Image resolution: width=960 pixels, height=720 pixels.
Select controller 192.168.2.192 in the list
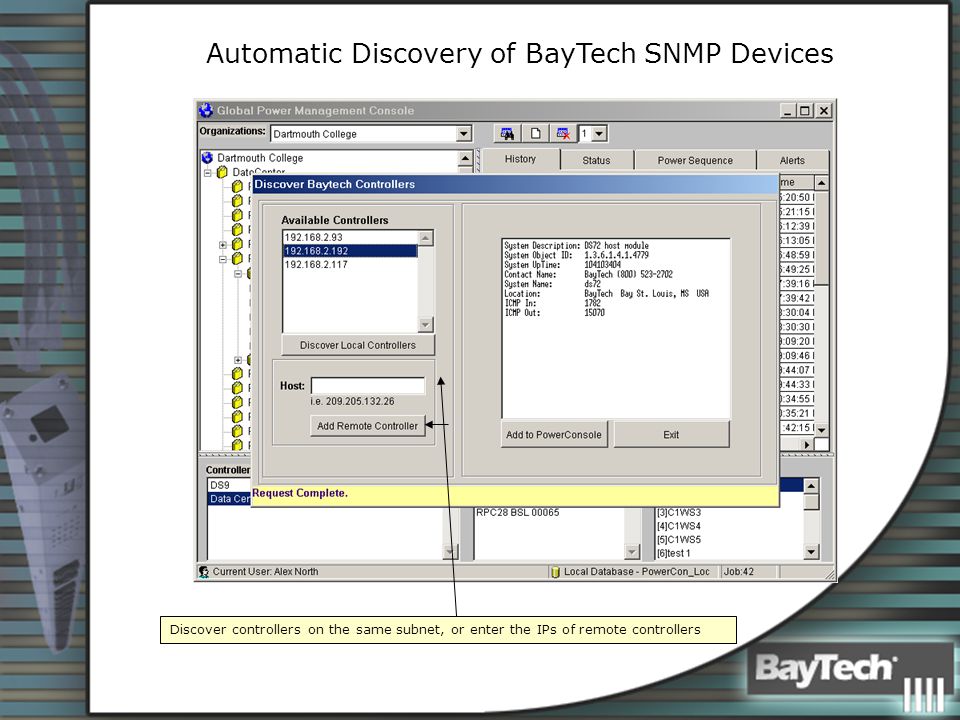click(350, 251)
